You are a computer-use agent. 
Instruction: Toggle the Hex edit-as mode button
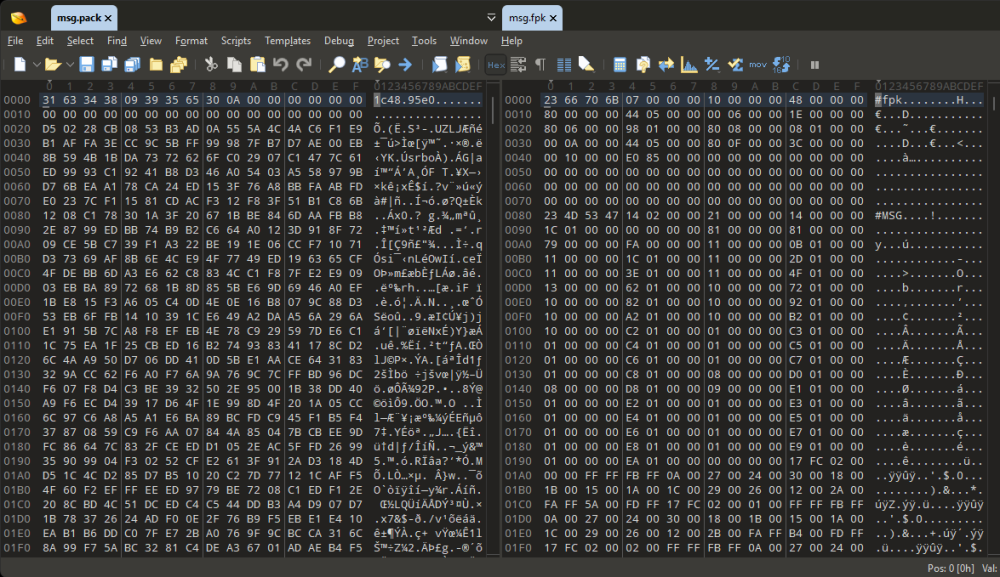(x=496, y=64)
